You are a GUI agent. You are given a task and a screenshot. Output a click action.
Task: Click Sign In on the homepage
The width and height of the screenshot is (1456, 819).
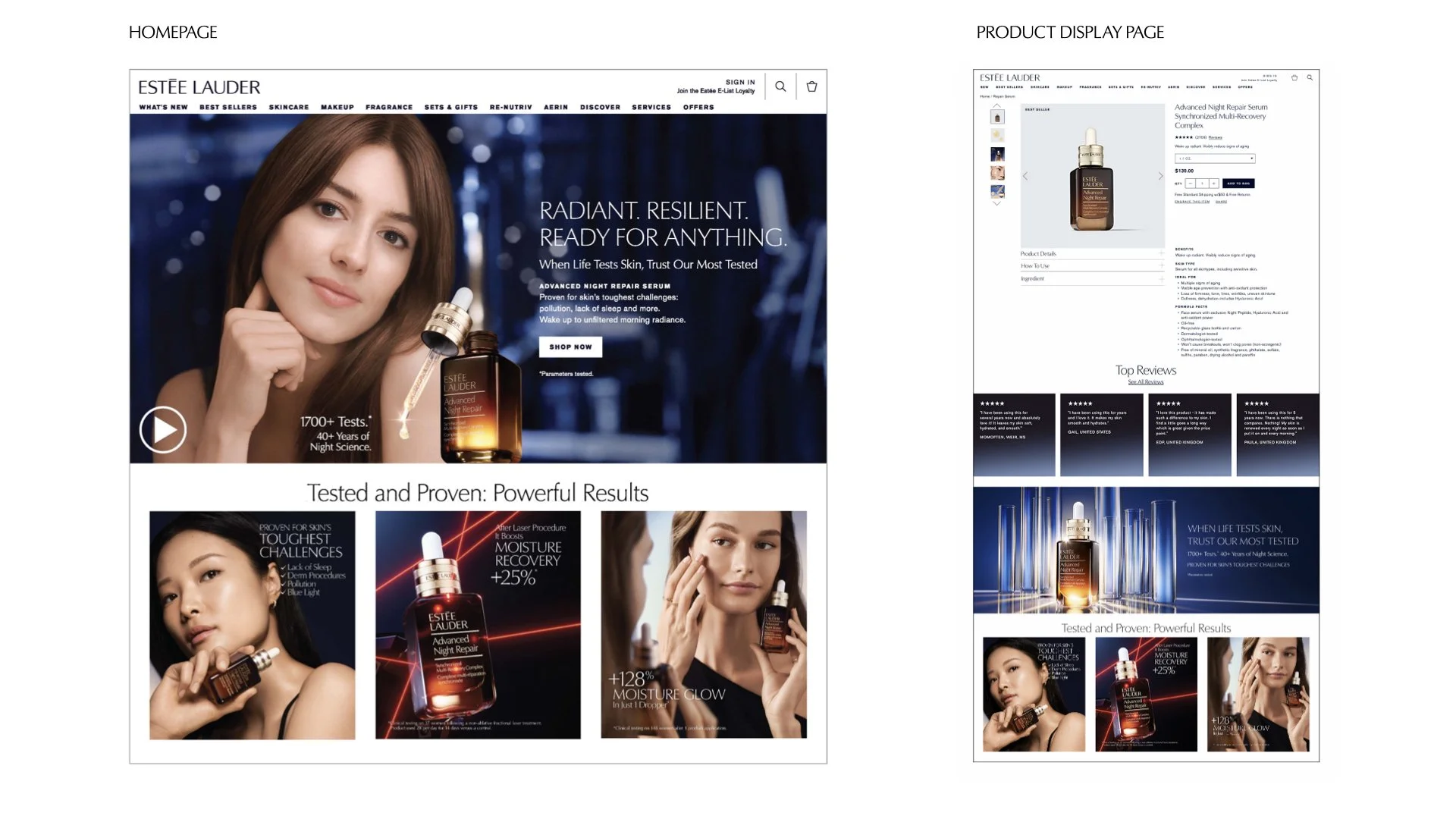740,82
